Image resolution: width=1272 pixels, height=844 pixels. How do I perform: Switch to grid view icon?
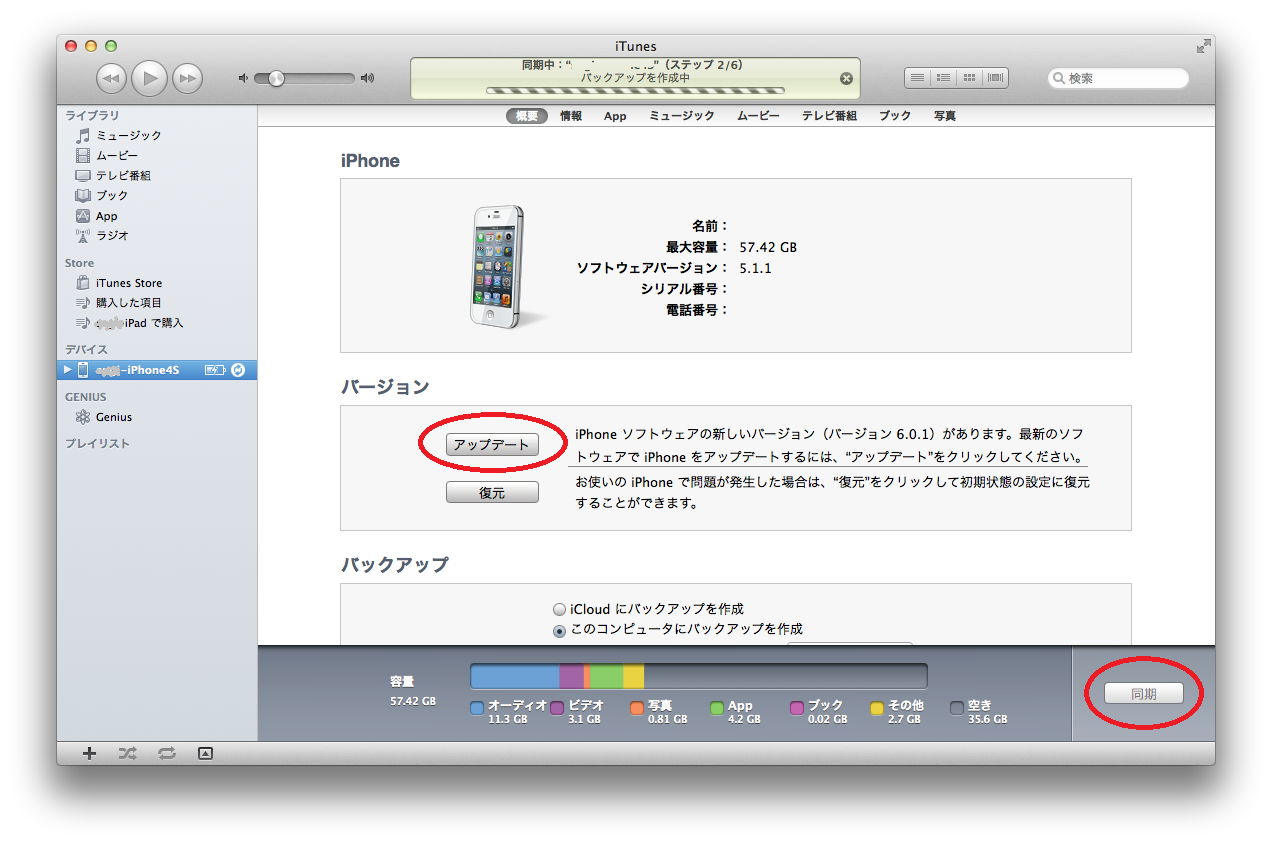[969, 78]
